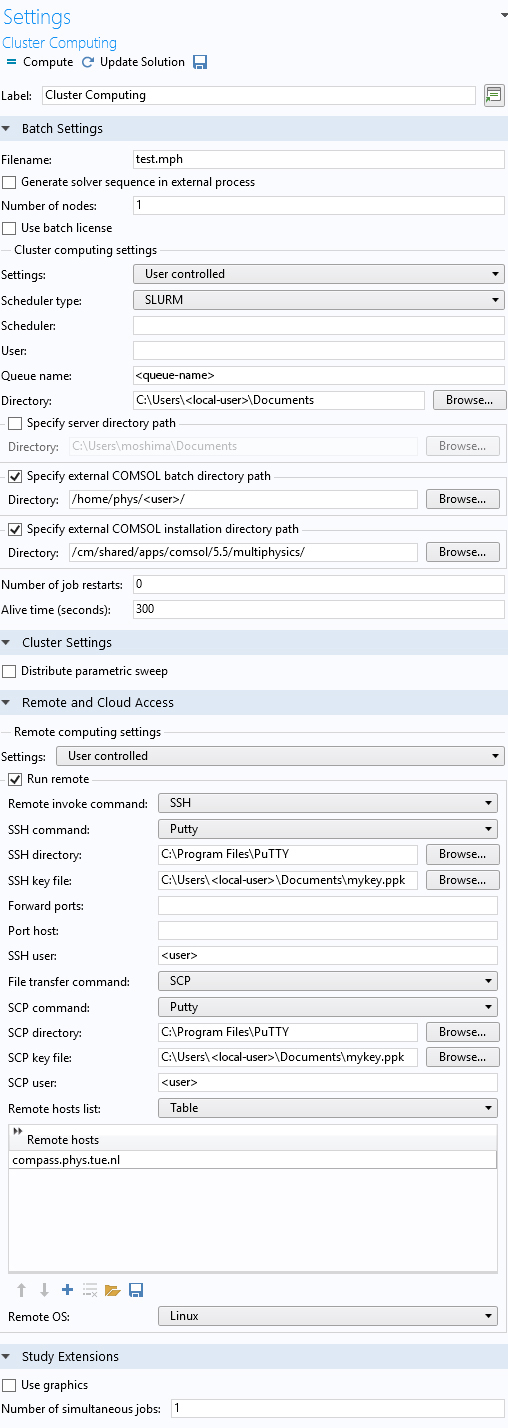Open Remote OS Linux dropdown
508x1428 pixels.
327,1316
